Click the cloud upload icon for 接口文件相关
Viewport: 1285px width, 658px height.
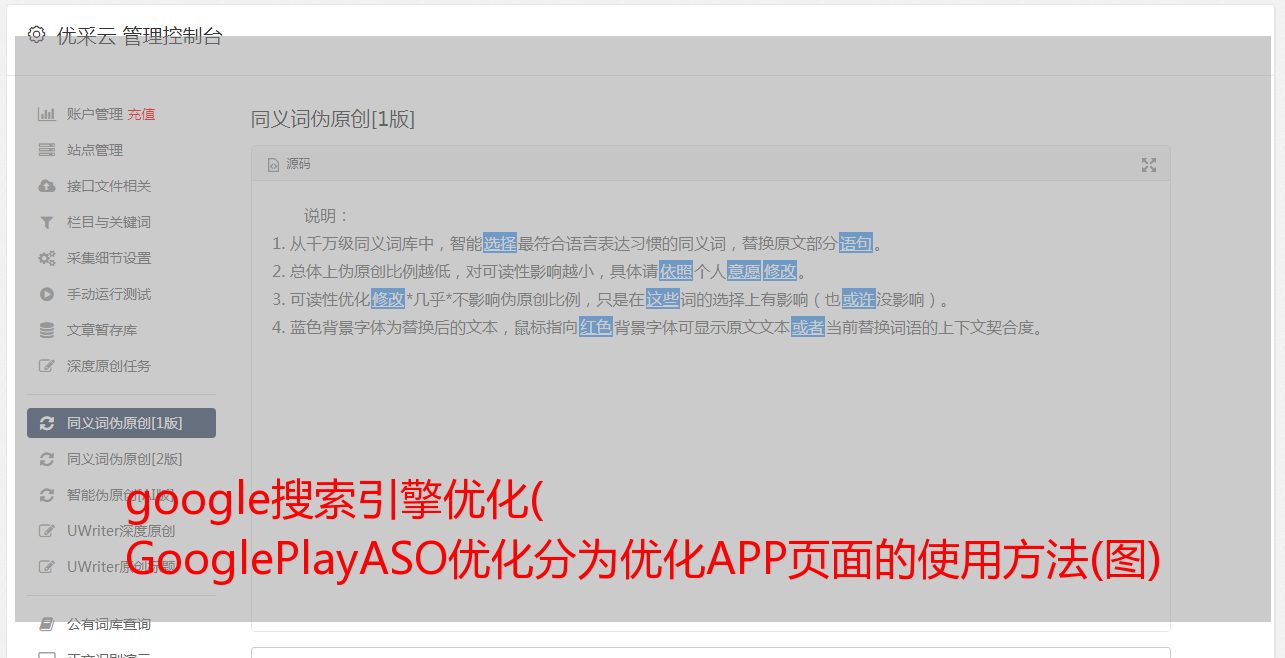(x=46, y=186)
